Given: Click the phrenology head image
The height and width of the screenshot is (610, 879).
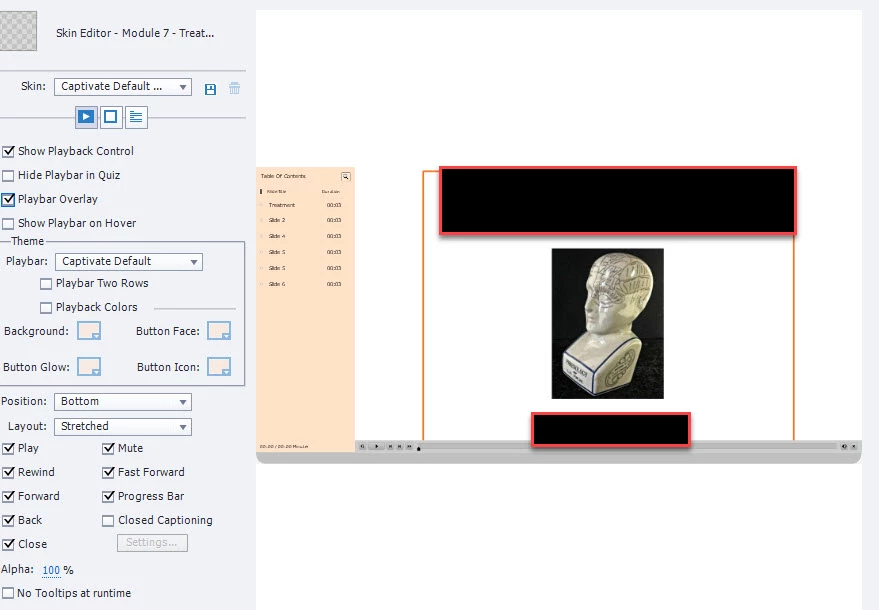Looking at the screenshot, I should (608, 324).
